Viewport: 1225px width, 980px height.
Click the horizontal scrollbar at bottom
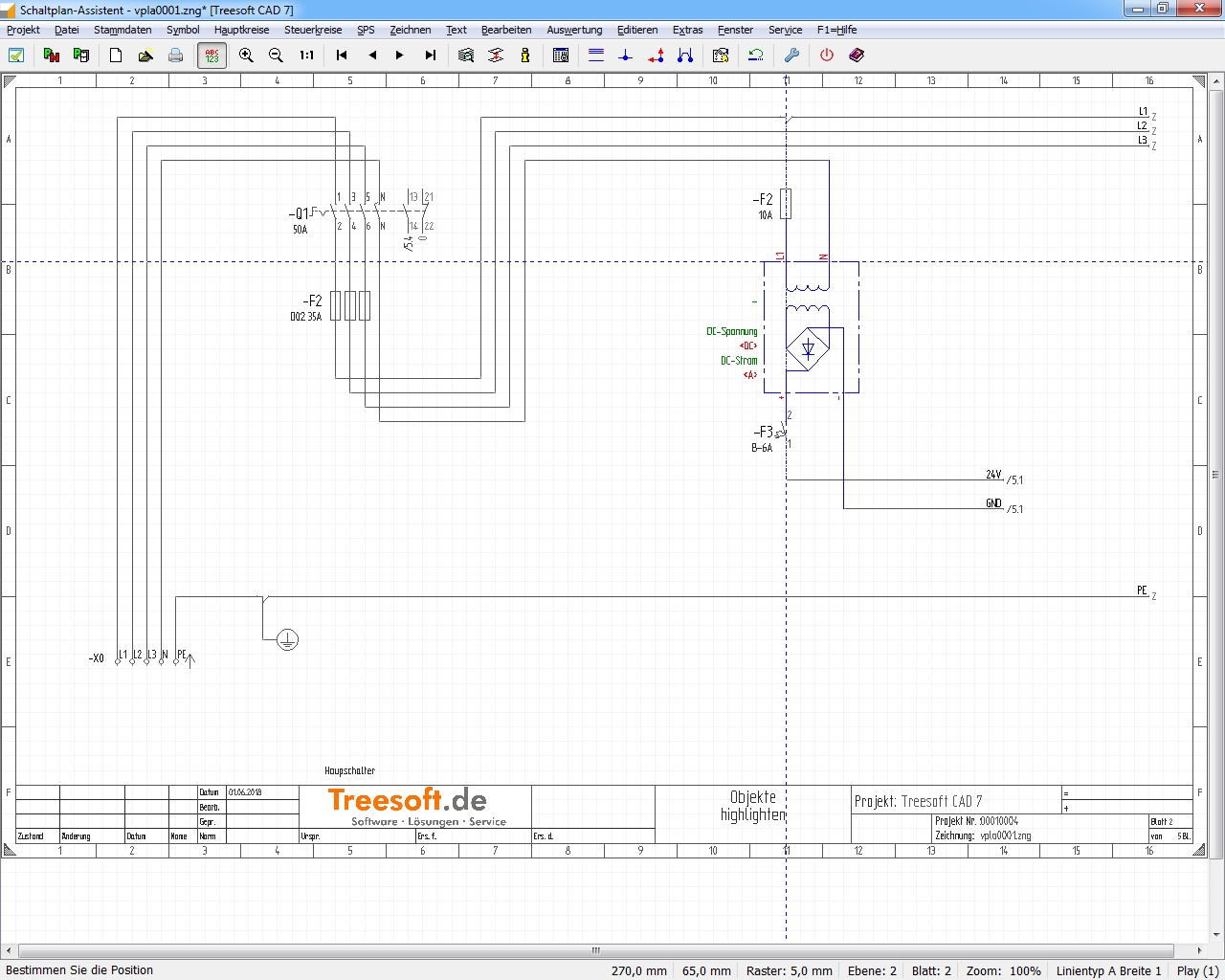click(x=595, y=950)
